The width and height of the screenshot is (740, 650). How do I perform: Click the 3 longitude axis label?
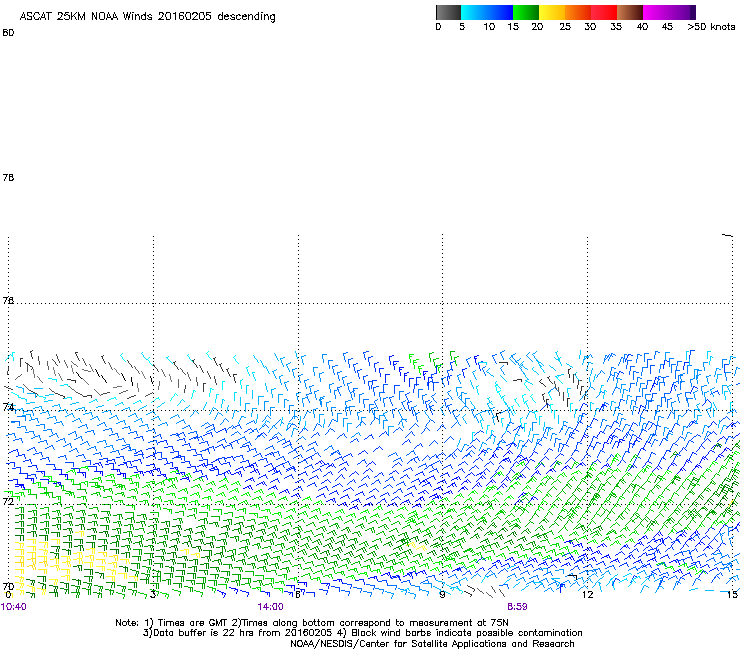click(x=153, y=594)
